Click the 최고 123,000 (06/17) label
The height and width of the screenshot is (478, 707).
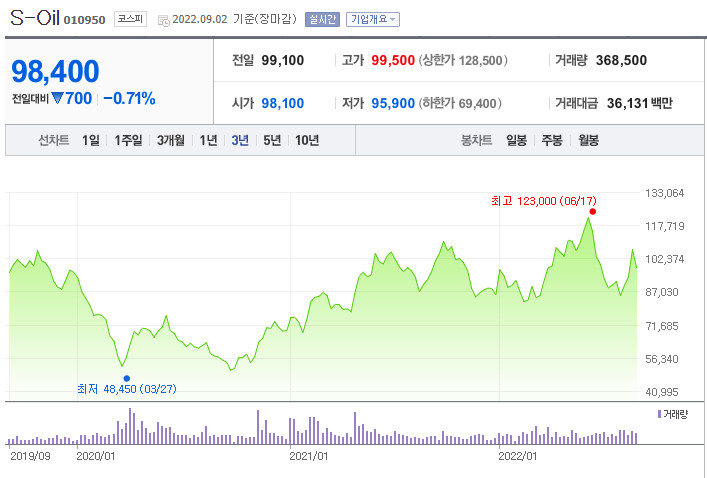[544, 201]
